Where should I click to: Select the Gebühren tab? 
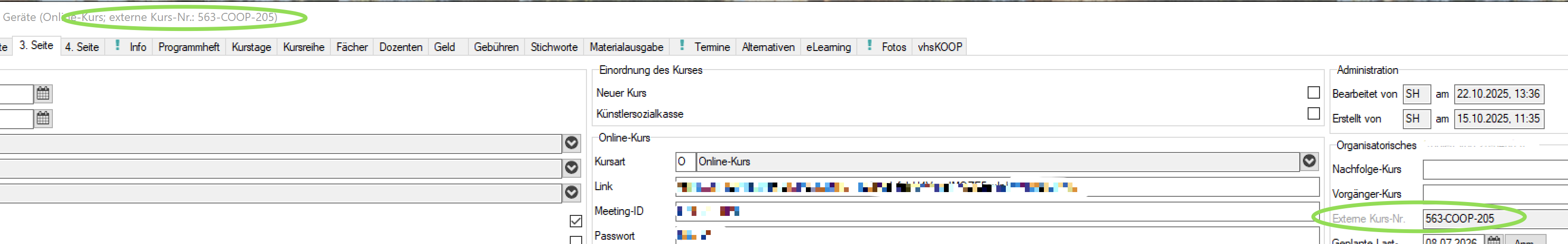496,47
